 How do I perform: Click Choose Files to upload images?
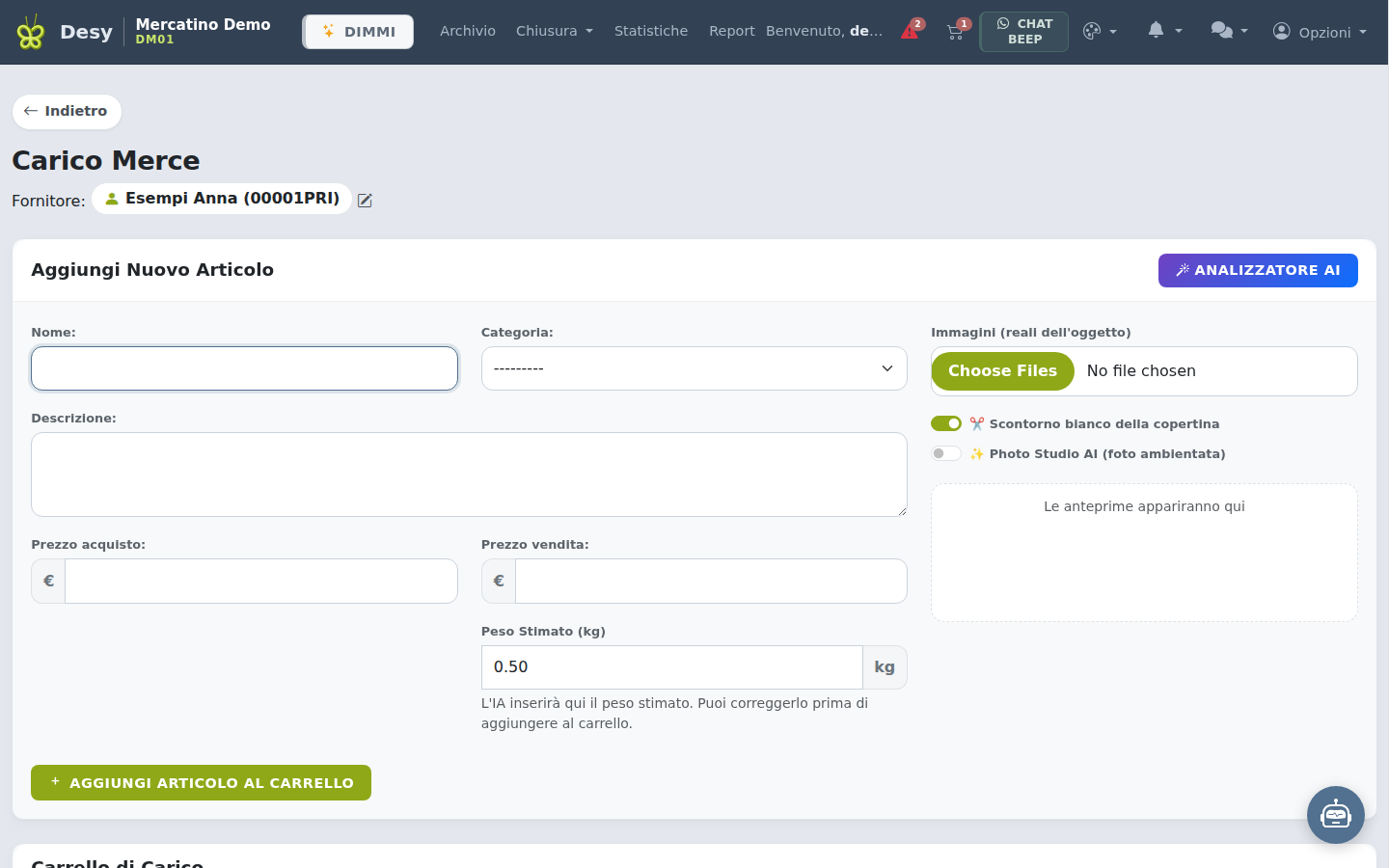tap(1002, 371)
